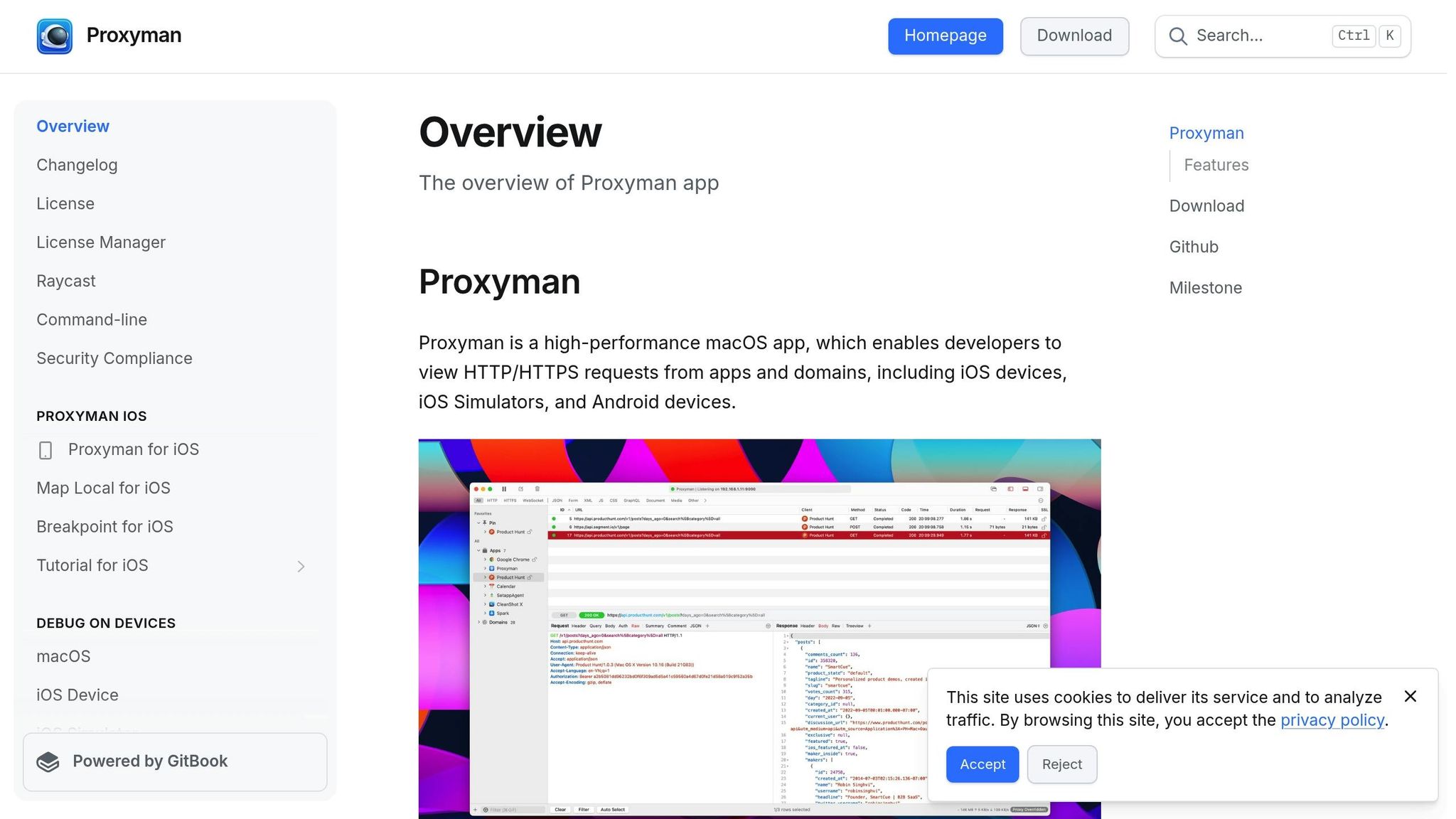1456x819 pixels.
Task: Jump to Features section in outline
Action: [x=1216, y=165]
